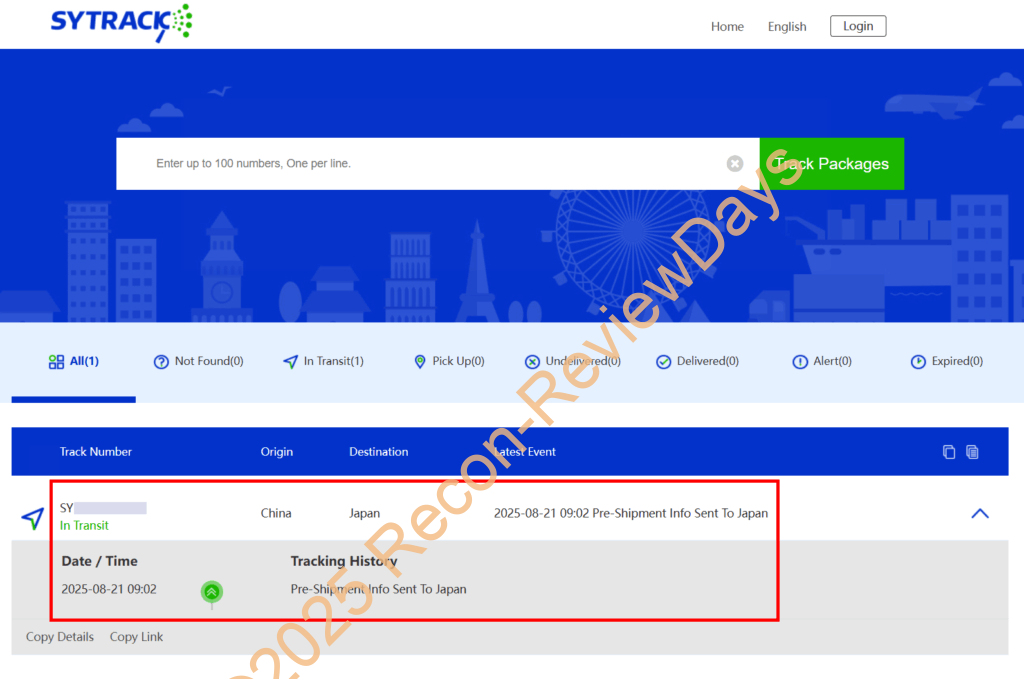1024x679 pixels.
Task: Click into the tracking numbers input field
Action: pos(430,164)
